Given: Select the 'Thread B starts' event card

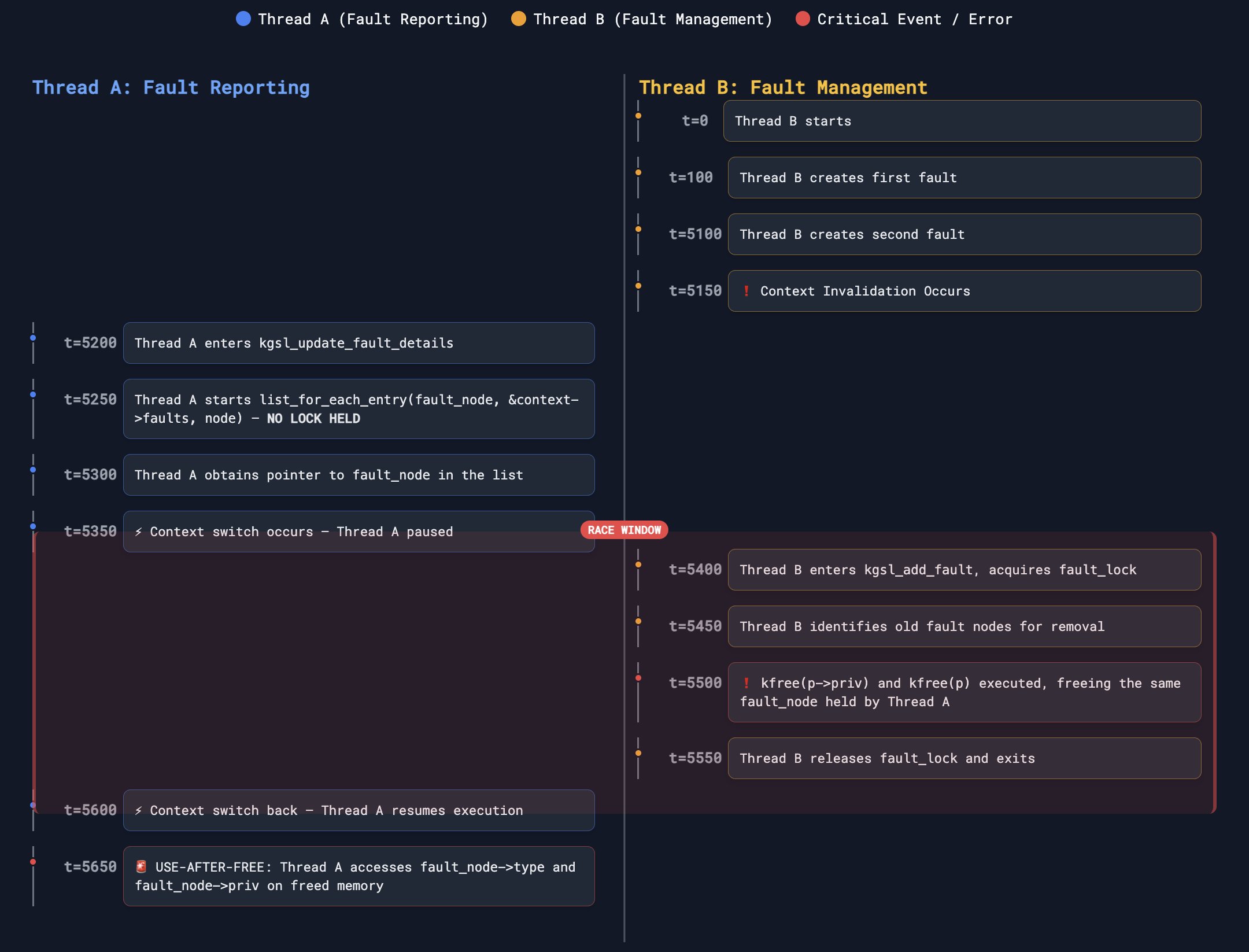Looking at the screenshot, I should (962, 121).
